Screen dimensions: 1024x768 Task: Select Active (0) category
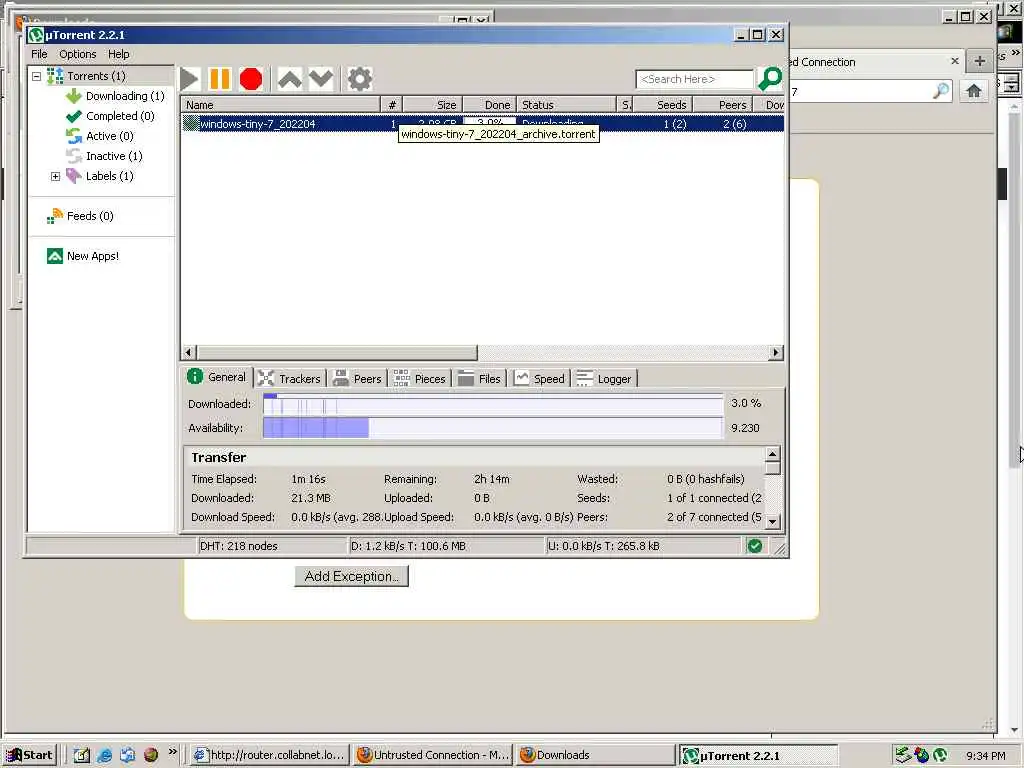pyautogui.click(x=110, y=136)
